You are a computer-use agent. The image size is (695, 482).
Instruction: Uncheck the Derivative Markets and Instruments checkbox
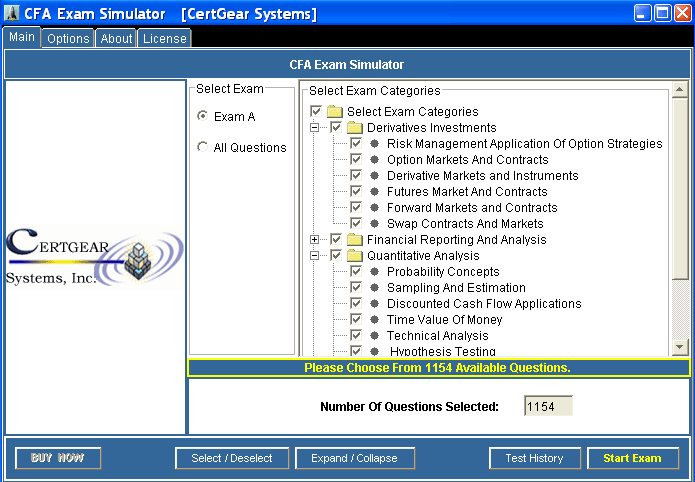pyautogui.click(x=355, y=176)
